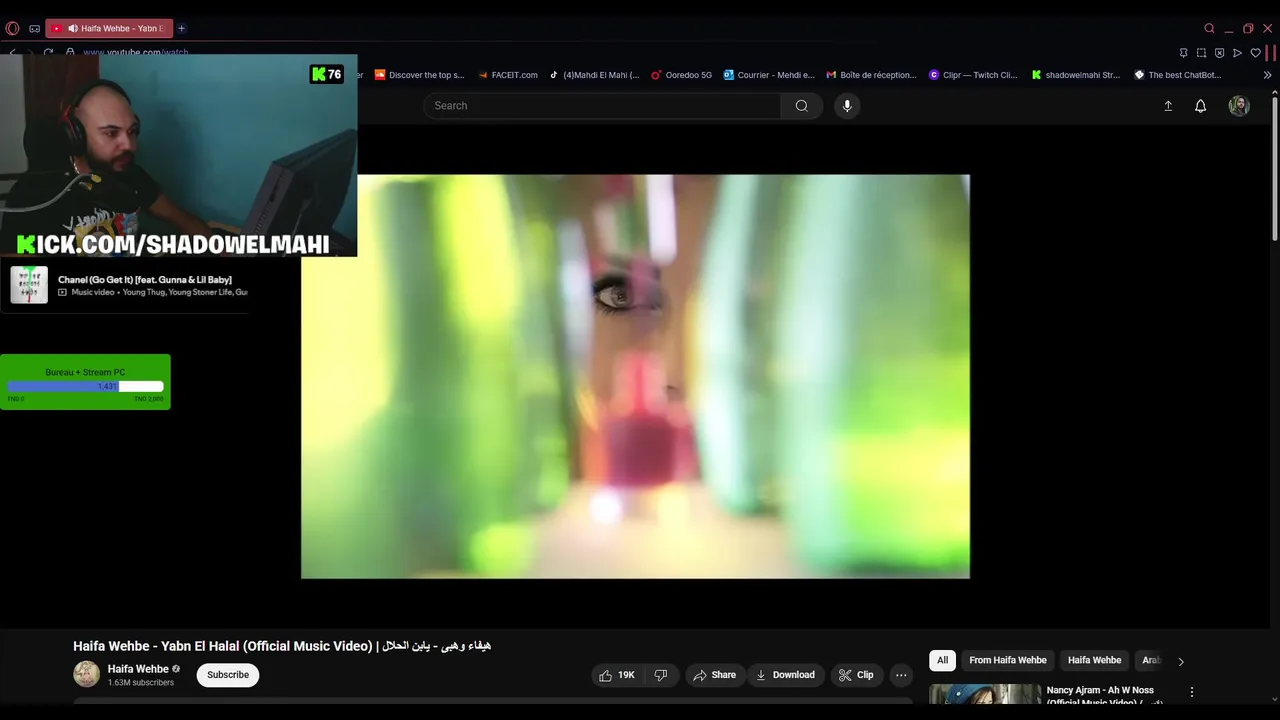Image resolution: width=1280 pixels, height=720 pixels.
Task: Select the partially visible Arab chip
Action: 1151,660
